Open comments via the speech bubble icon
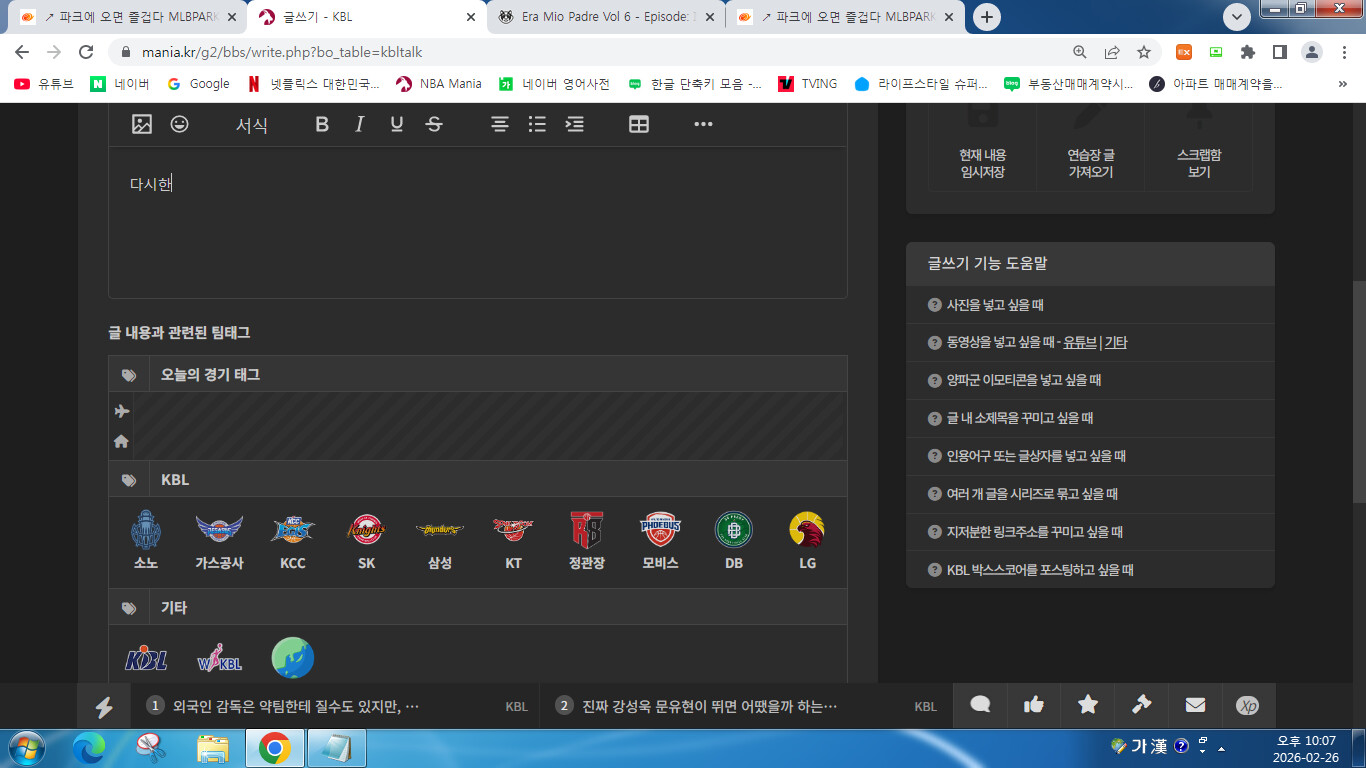The width and height of the screenshot is (1366, 768). (x=980, y=706)
